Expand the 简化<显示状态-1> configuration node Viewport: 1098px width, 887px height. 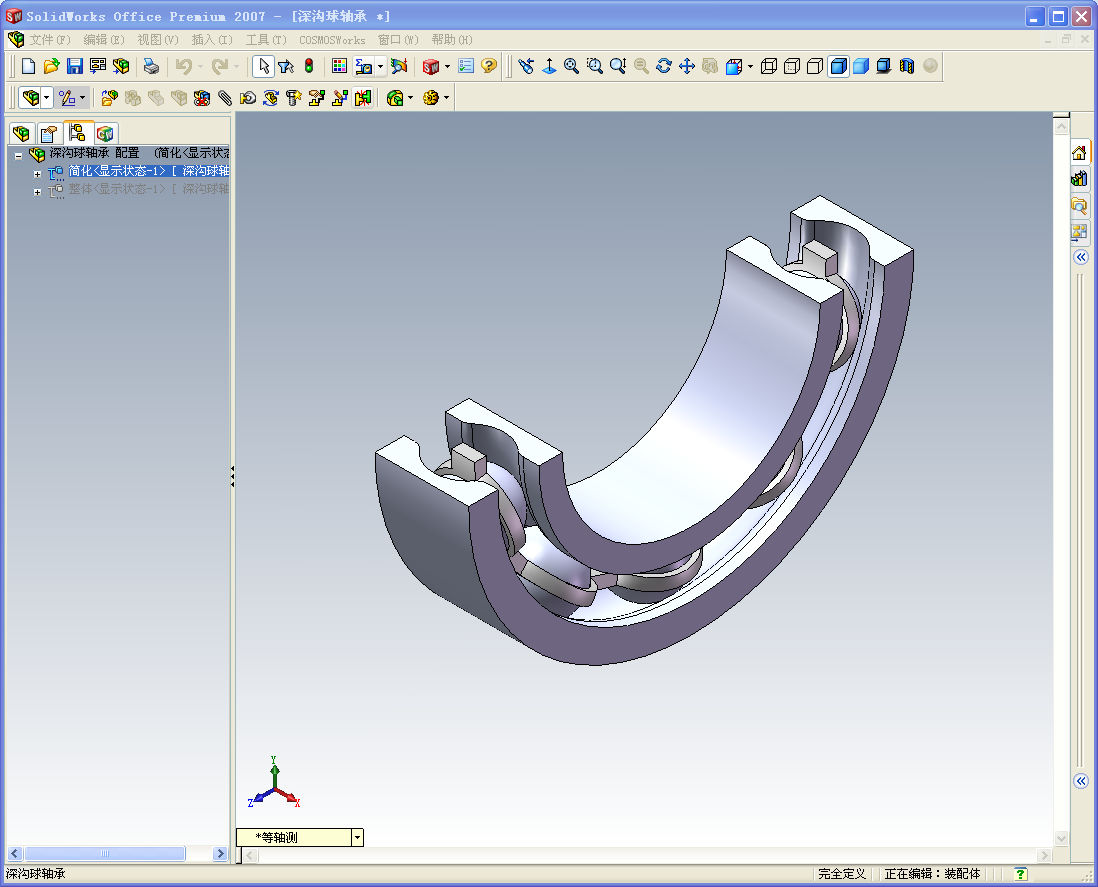pyautogui.click(x=37, y=173)
